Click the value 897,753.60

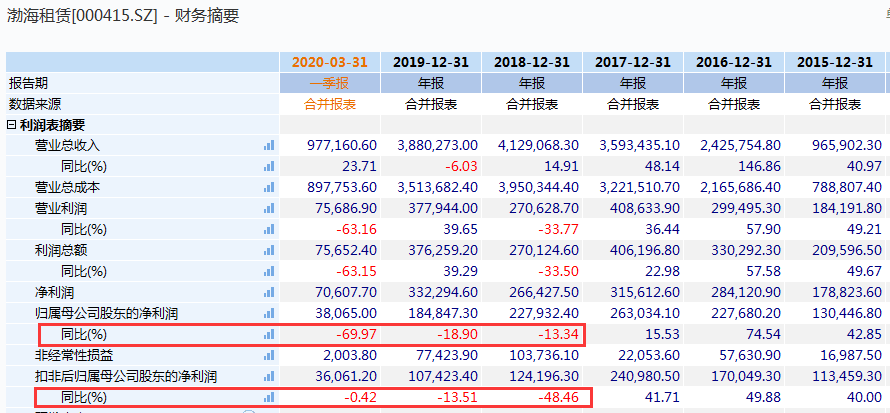(342, 187)
